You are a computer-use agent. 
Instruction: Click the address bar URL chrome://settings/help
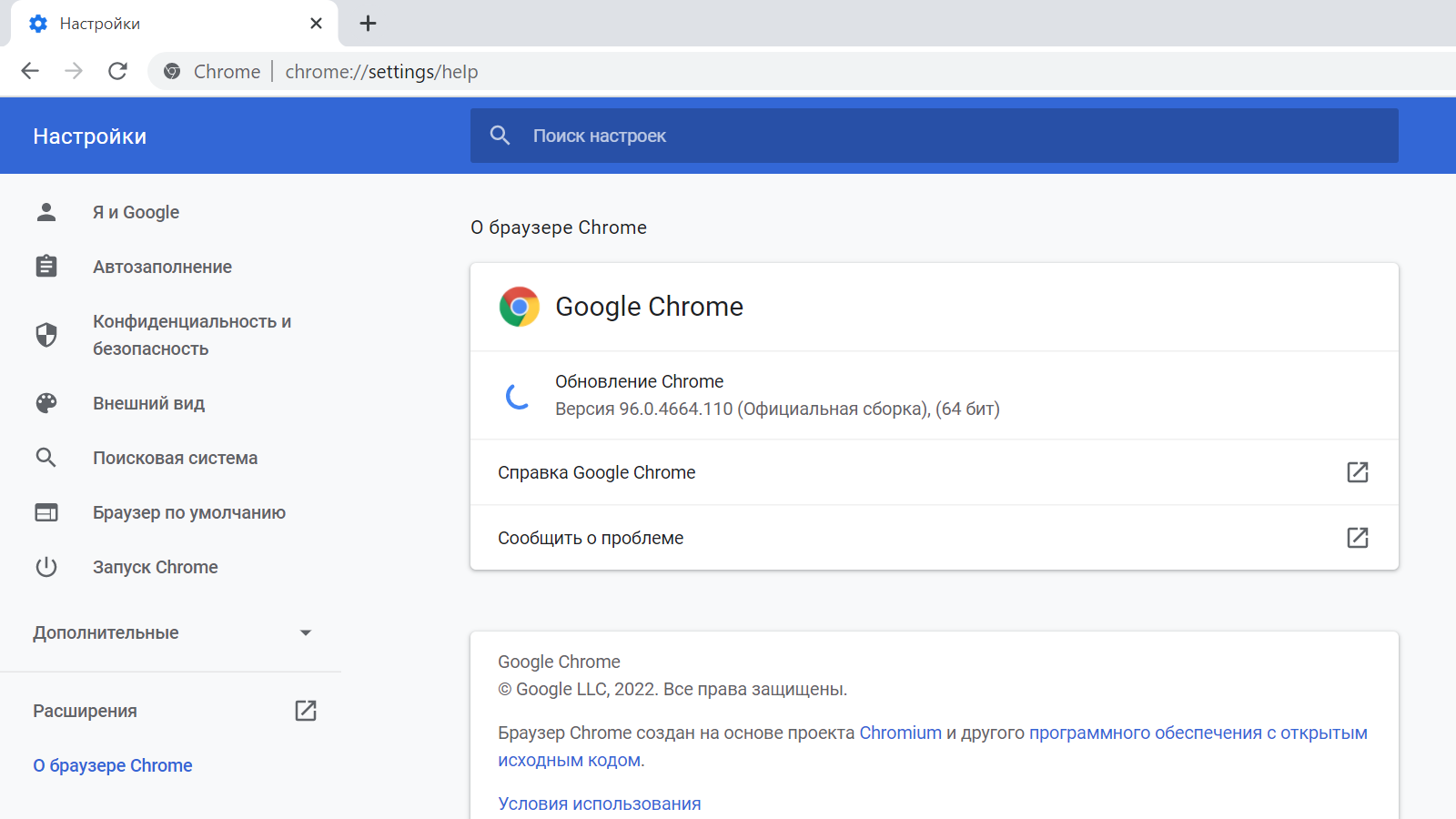[381, 72]
